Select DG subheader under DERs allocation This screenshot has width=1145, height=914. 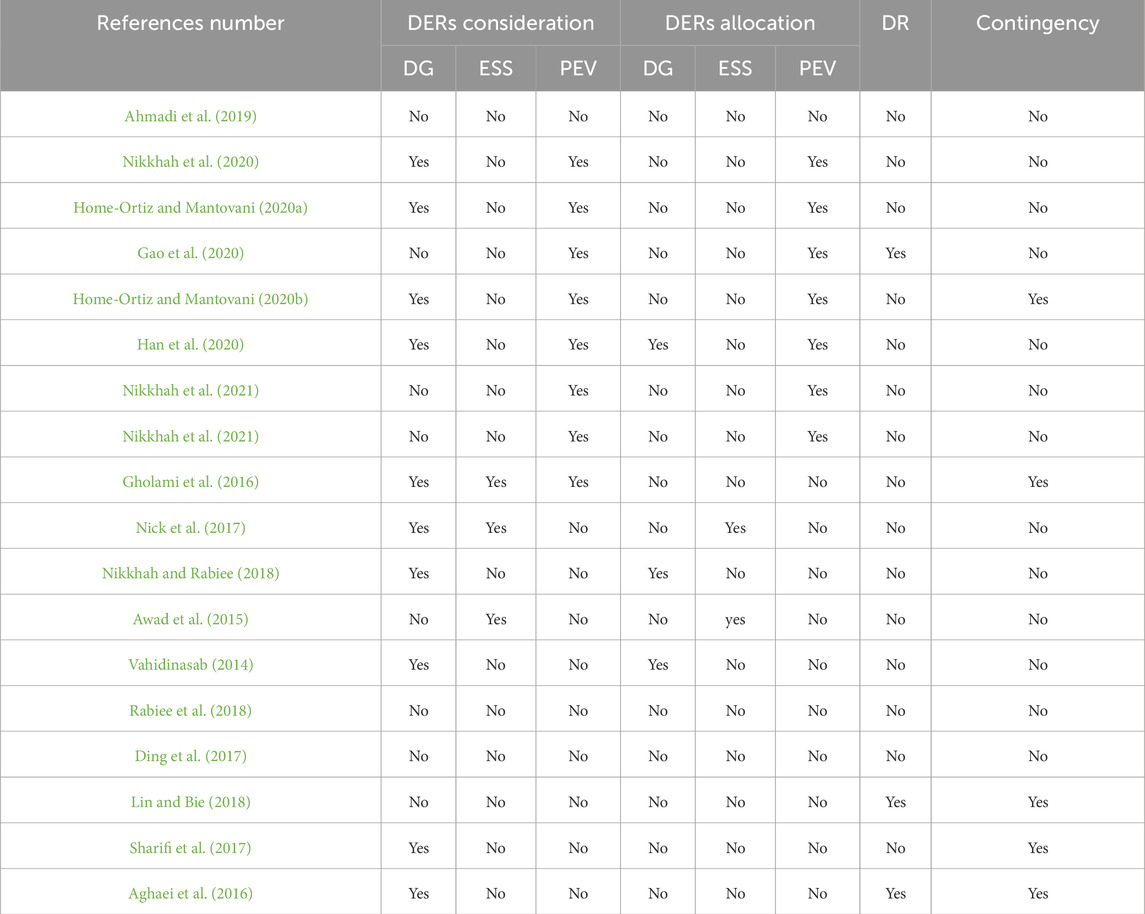pyautogui.click(x=658, y=69)
